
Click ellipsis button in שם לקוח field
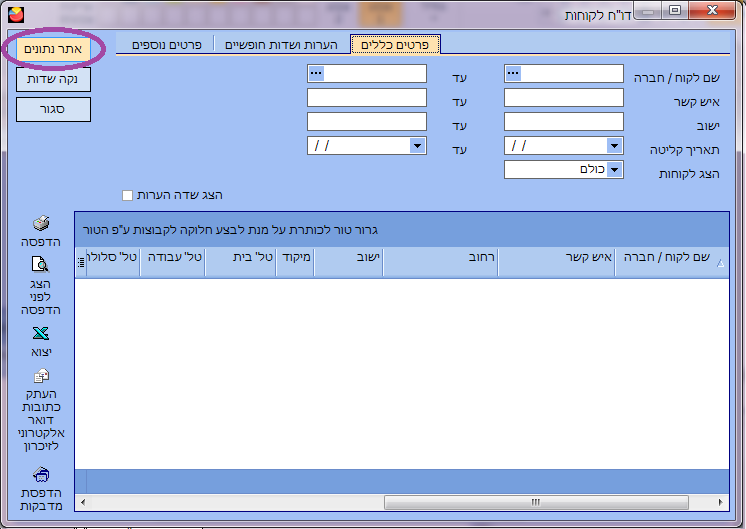(x=513, y=73)
